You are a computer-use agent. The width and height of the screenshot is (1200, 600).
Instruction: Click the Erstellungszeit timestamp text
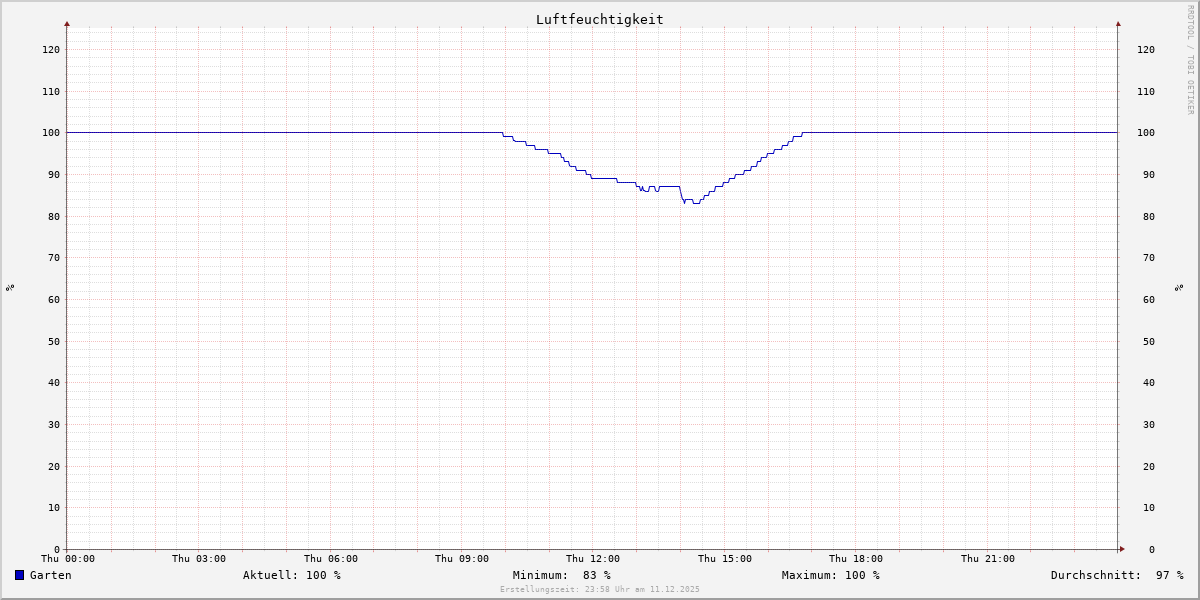[599, 589]
